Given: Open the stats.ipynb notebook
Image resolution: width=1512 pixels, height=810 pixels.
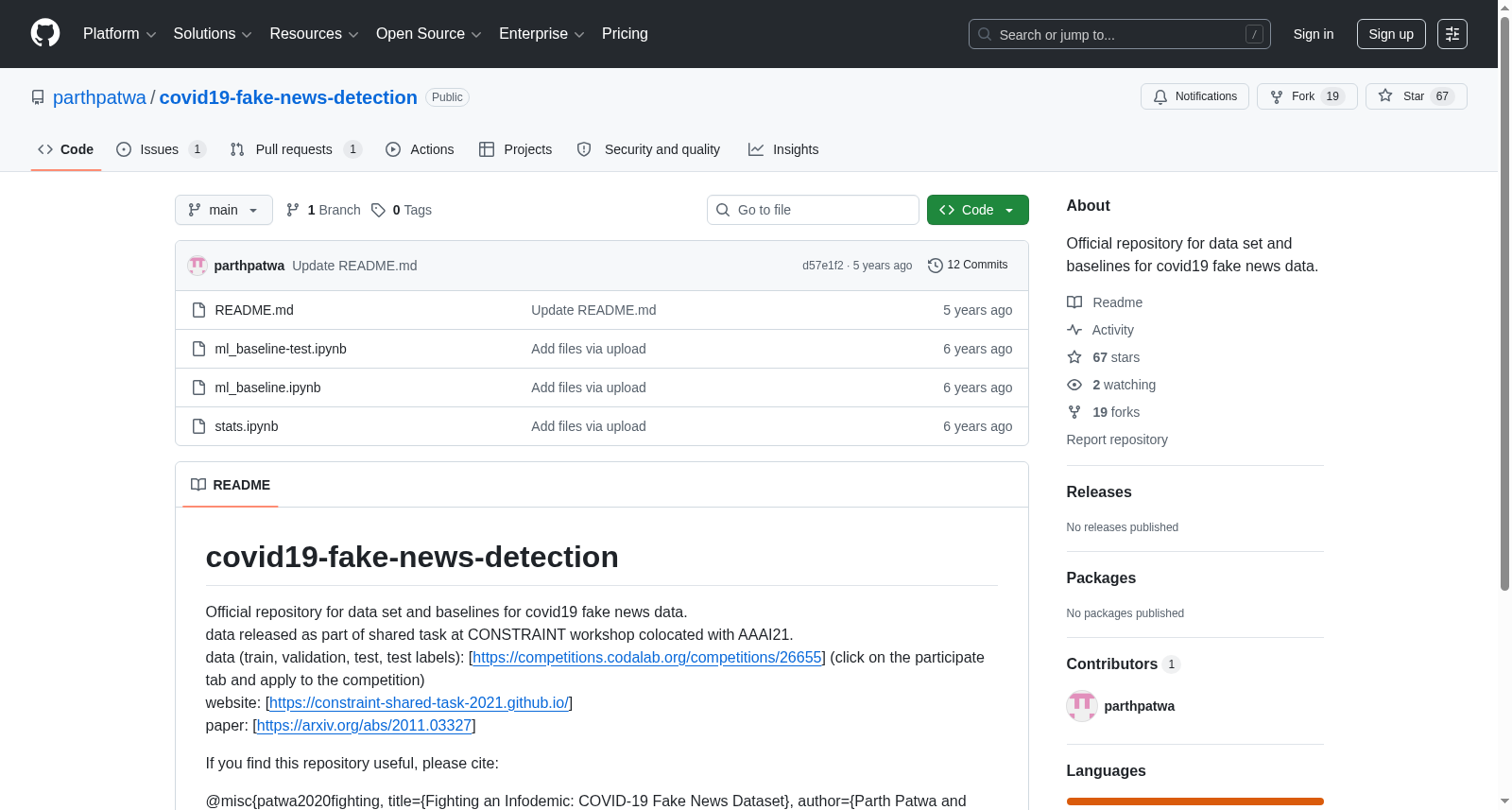Looking at the screenshot, I should pyautogui.click(x=247, y=426).
